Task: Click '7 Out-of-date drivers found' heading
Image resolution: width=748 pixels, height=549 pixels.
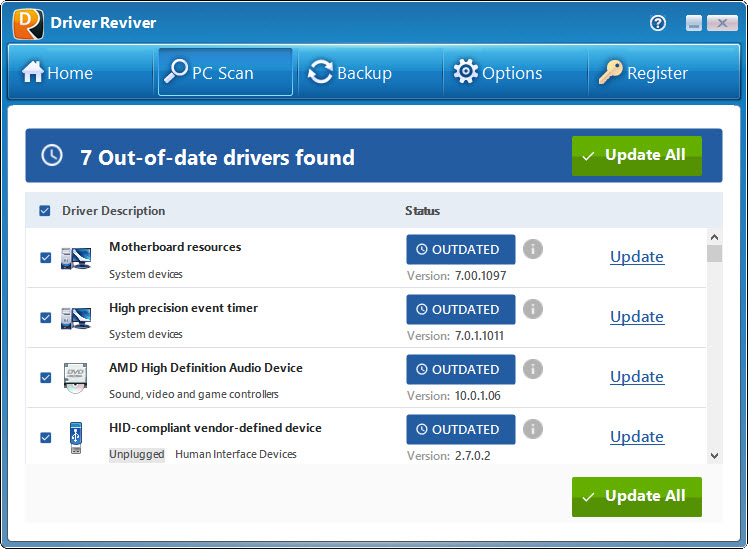Action: (218, 157)
